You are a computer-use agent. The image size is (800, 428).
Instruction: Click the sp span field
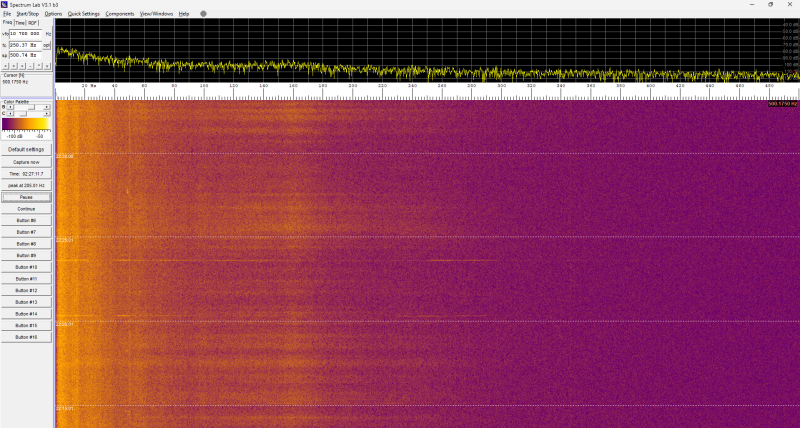coord(26,55)
